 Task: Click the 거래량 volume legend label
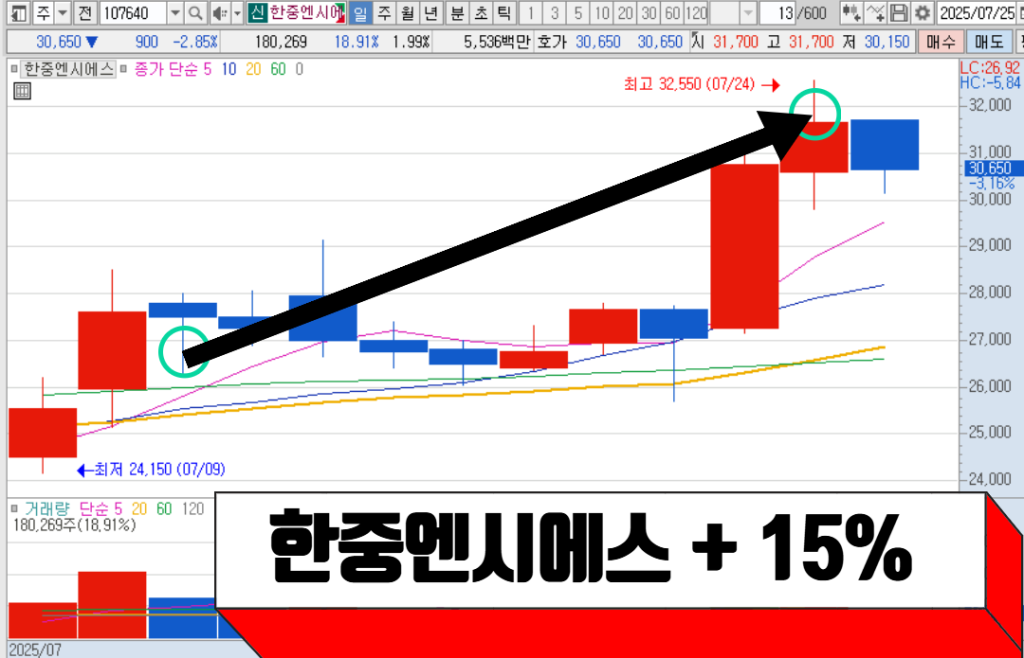(48, 508)
